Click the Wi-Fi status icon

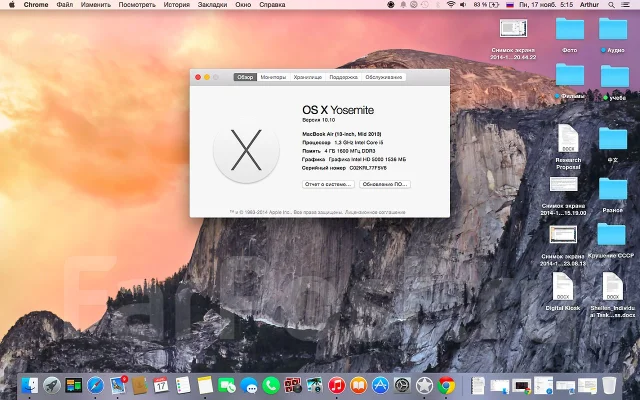(451, 5)
